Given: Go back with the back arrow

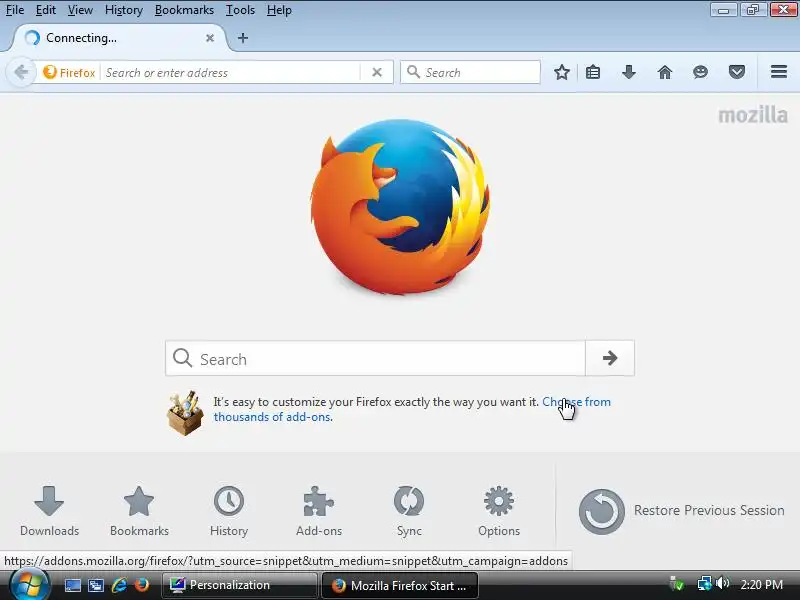Looking at the screenshot, I should [21, 72].
